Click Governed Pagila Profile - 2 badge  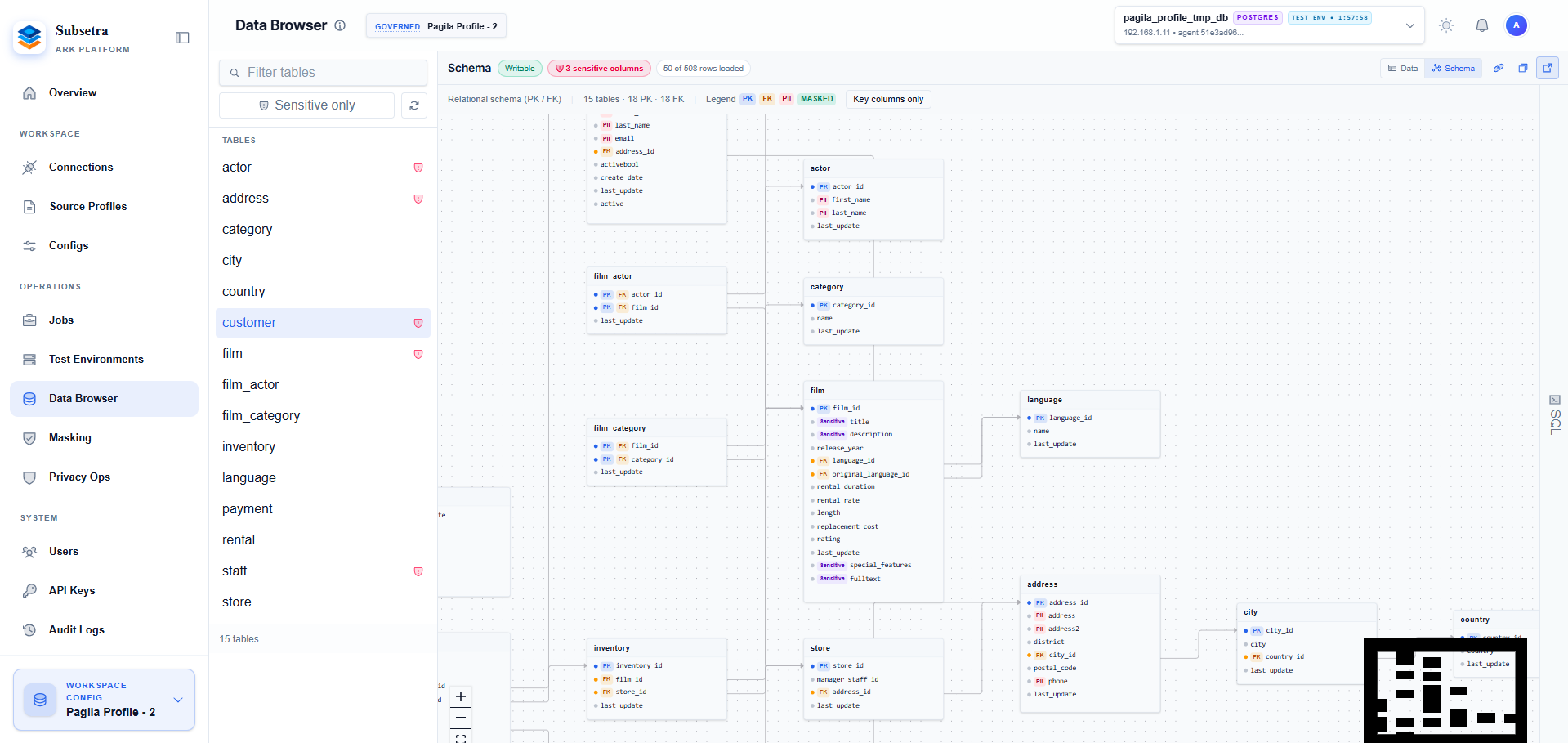[x=436, y=26]
